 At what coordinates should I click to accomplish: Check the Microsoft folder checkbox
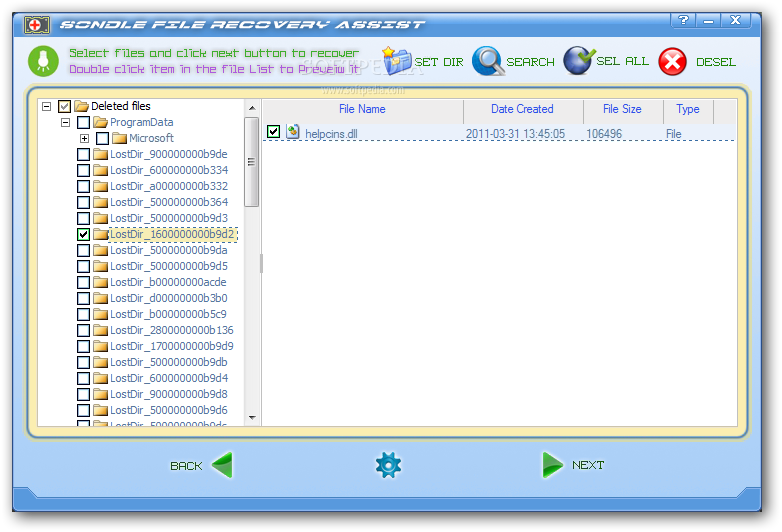102,138
